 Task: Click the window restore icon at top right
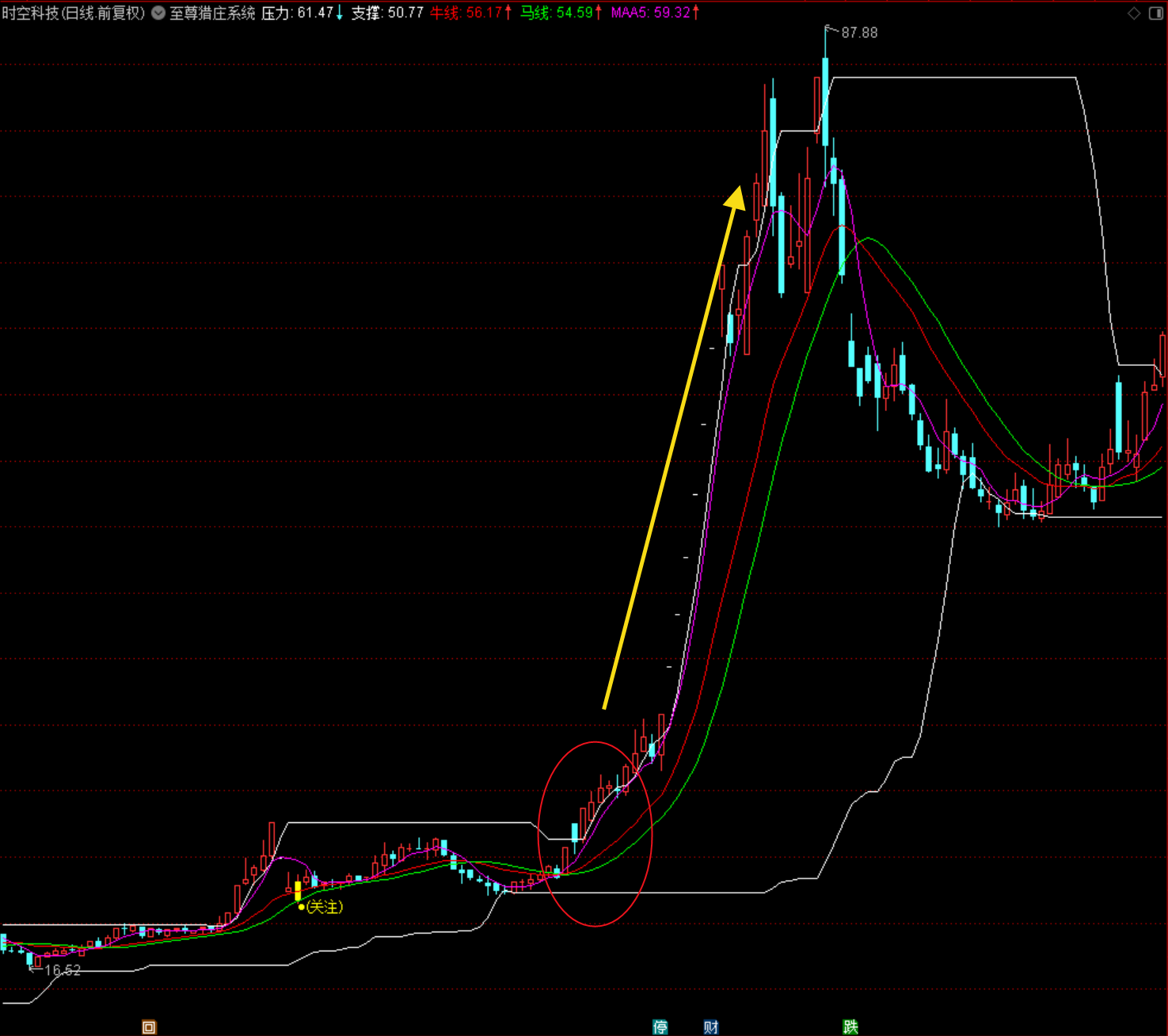tap(1155, 13)
